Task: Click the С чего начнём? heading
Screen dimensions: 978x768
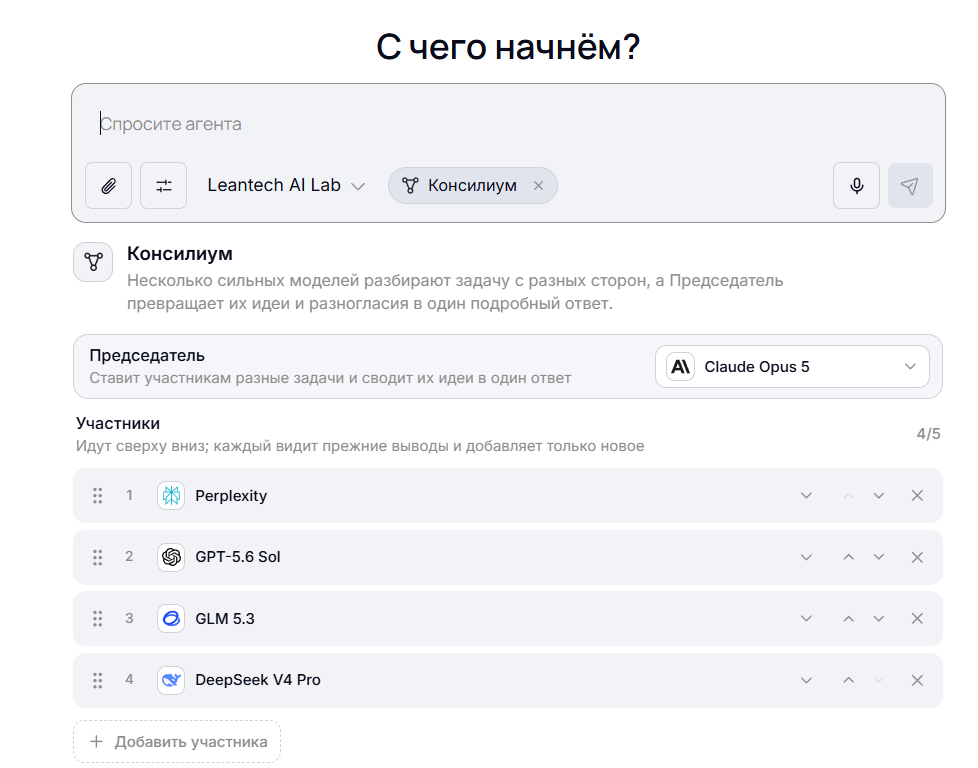Action: click(508, 47)
